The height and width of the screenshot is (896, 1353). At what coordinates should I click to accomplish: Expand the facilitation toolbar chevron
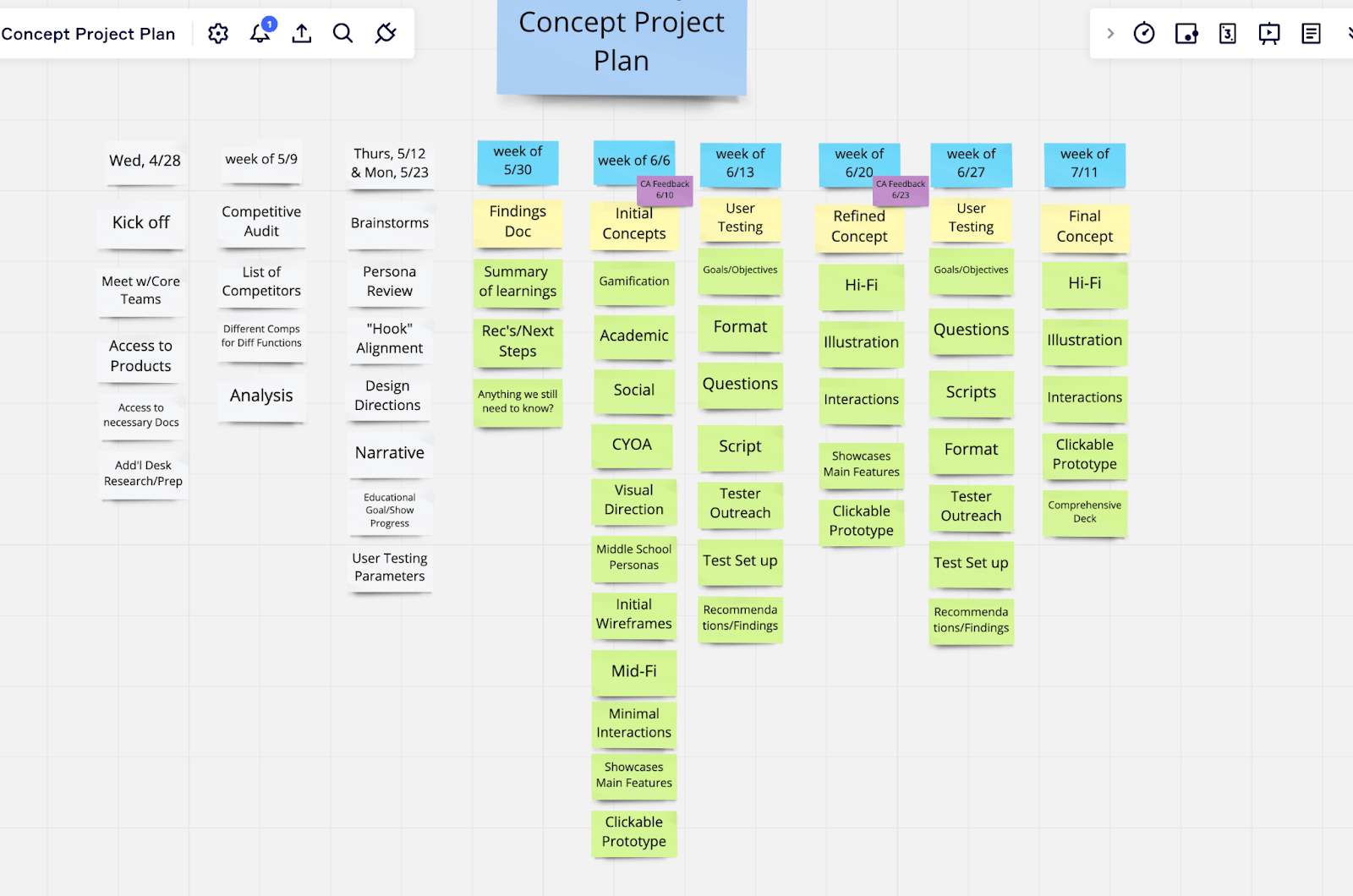(x=1110, y=34)
